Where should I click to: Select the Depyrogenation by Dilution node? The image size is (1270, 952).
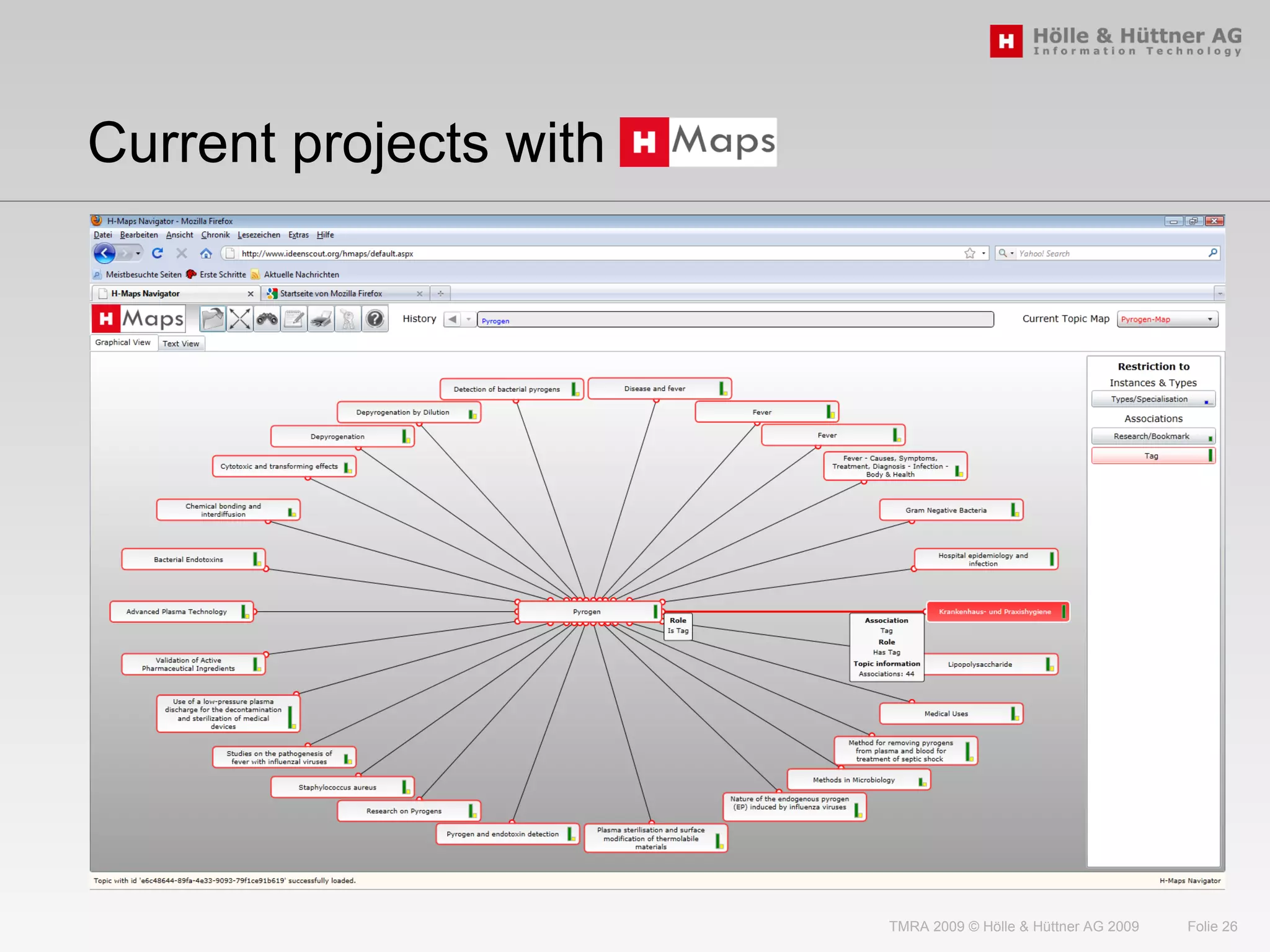coord(409,412)
